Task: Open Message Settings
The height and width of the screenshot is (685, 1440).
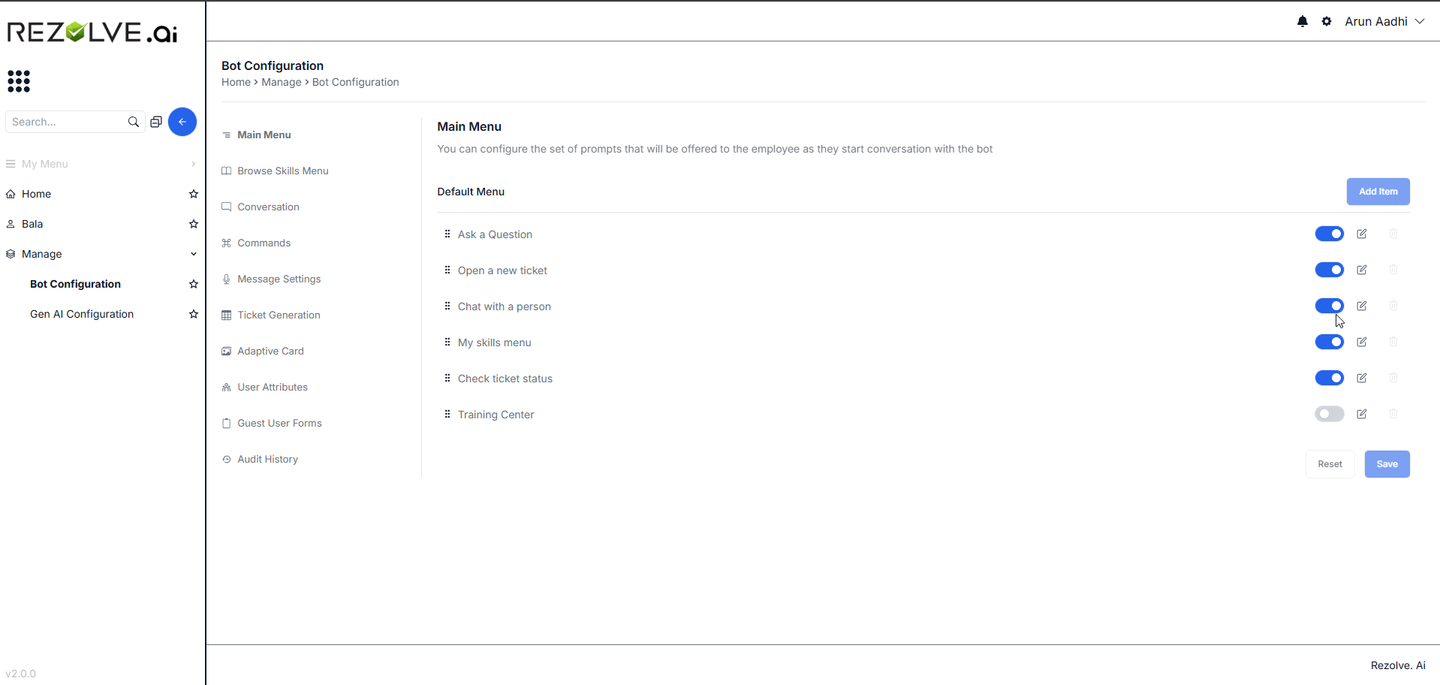Action: (x=271, y=279)
